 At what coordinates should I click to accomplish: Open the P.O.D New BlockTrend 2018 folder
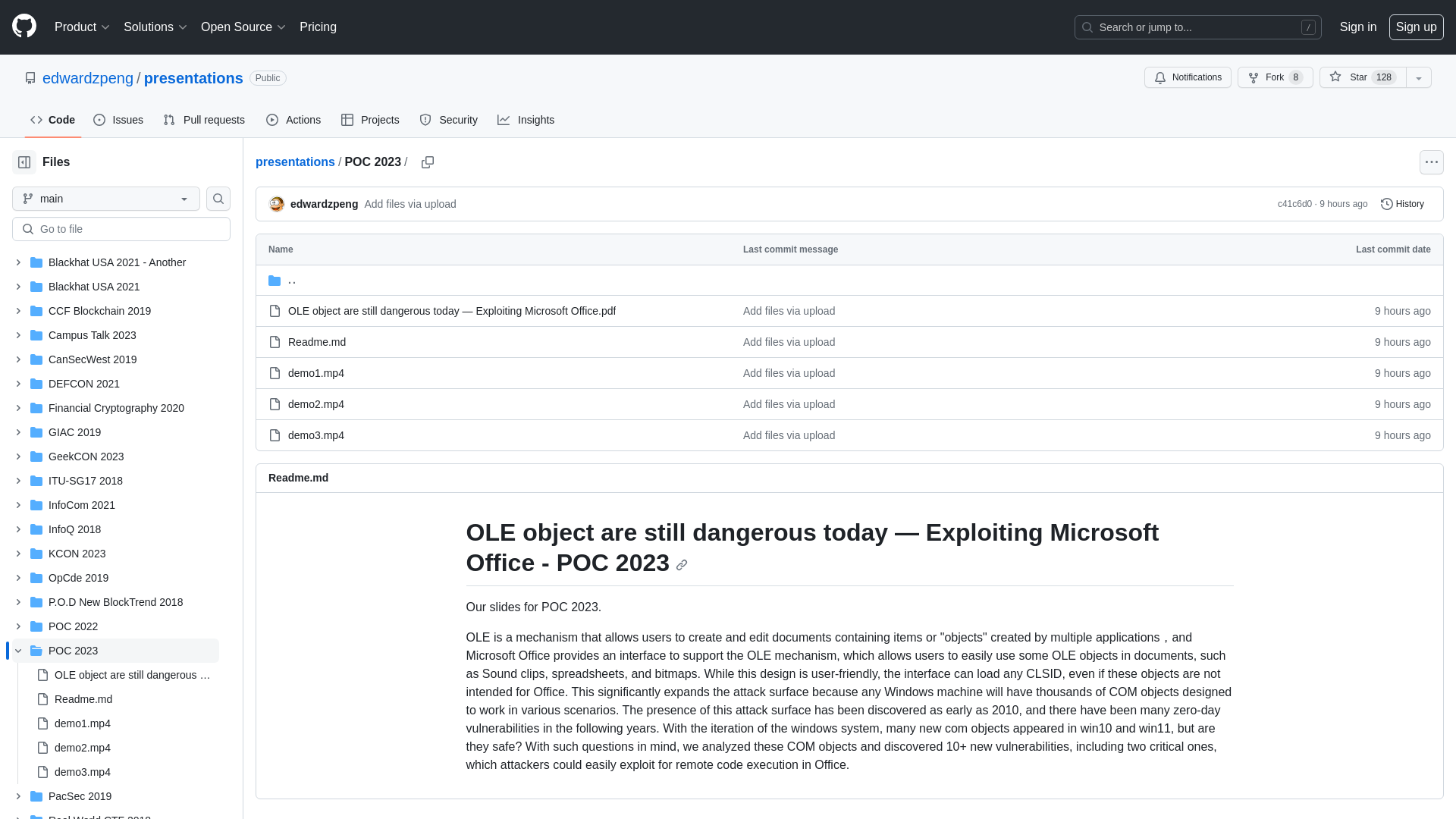tap(115, 602)
